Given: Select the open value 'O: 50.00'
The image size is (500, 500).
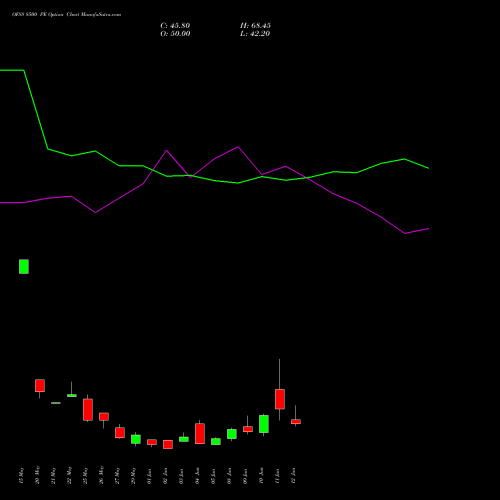Looking at the screenshot, I should [x=175, y=34].
